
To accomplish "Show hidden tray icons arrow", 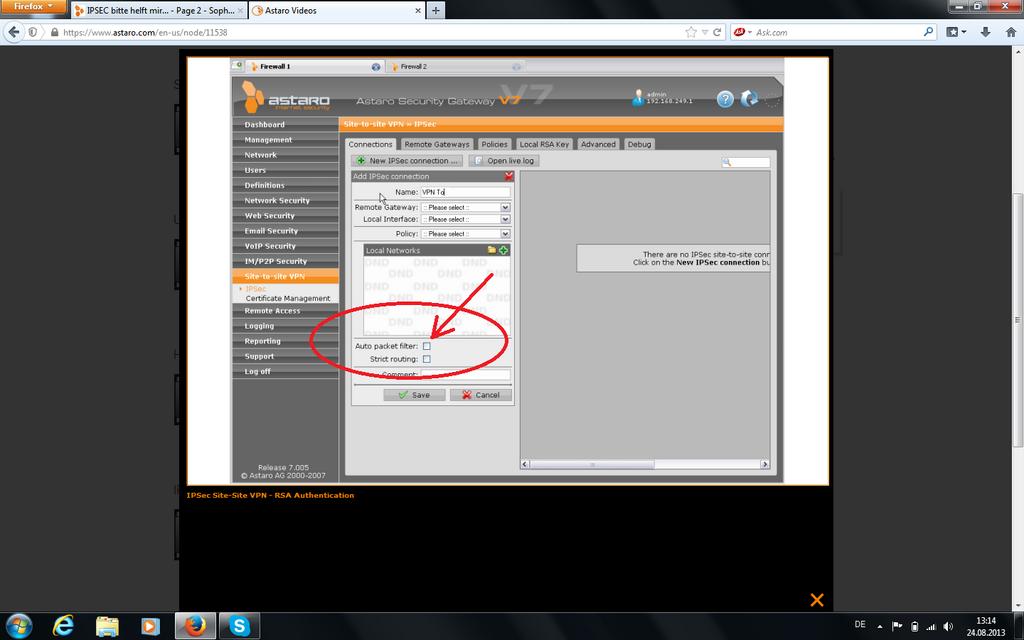I will (x=880, y=626).
